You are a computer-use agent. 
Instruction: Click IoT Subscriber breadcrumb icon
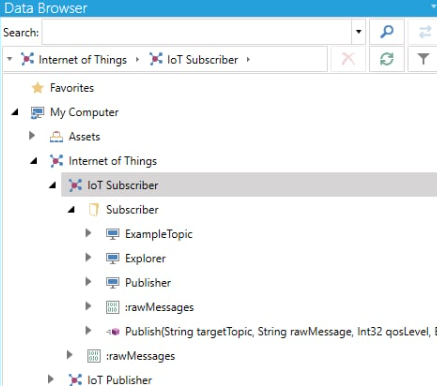coord(156,59)
